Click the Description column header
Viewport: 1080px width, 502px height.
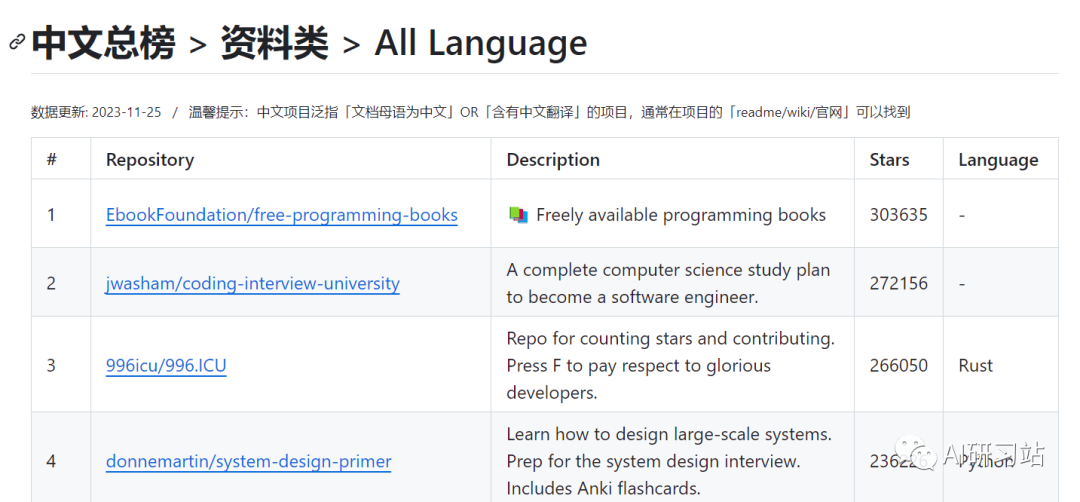(553, 160)
